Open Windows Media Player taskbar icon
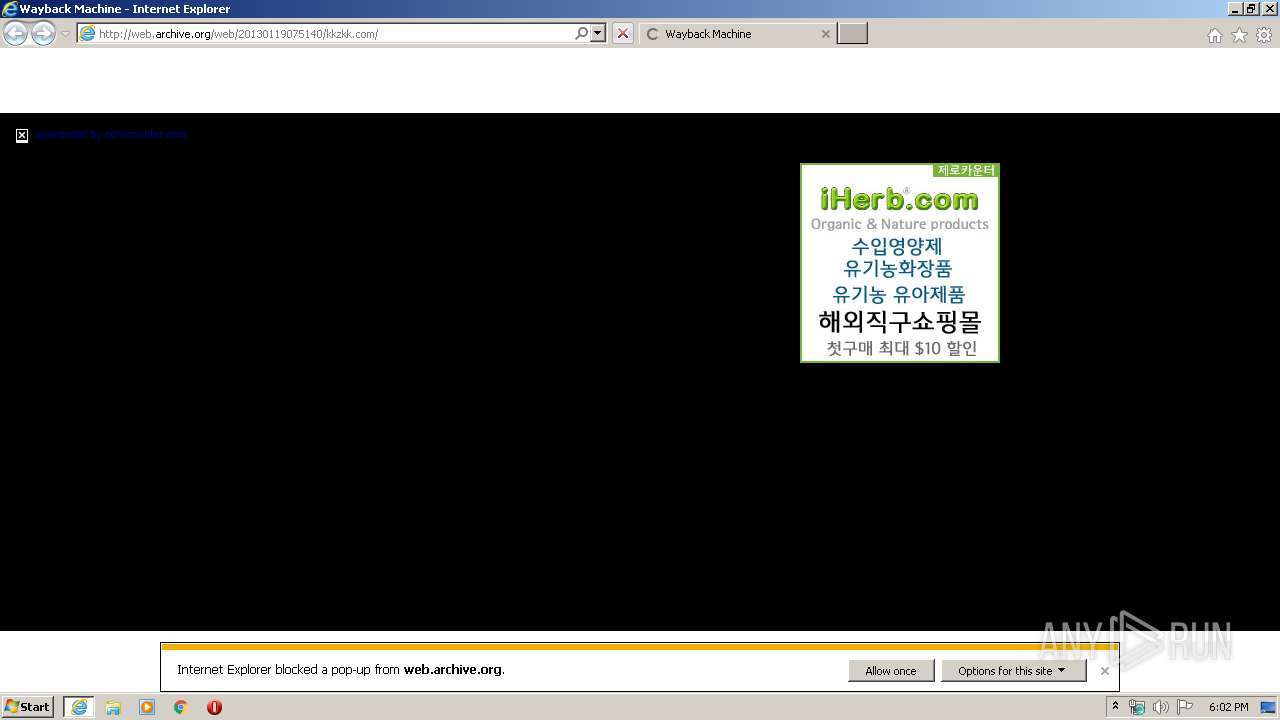1280x720 pixels. 147,707
